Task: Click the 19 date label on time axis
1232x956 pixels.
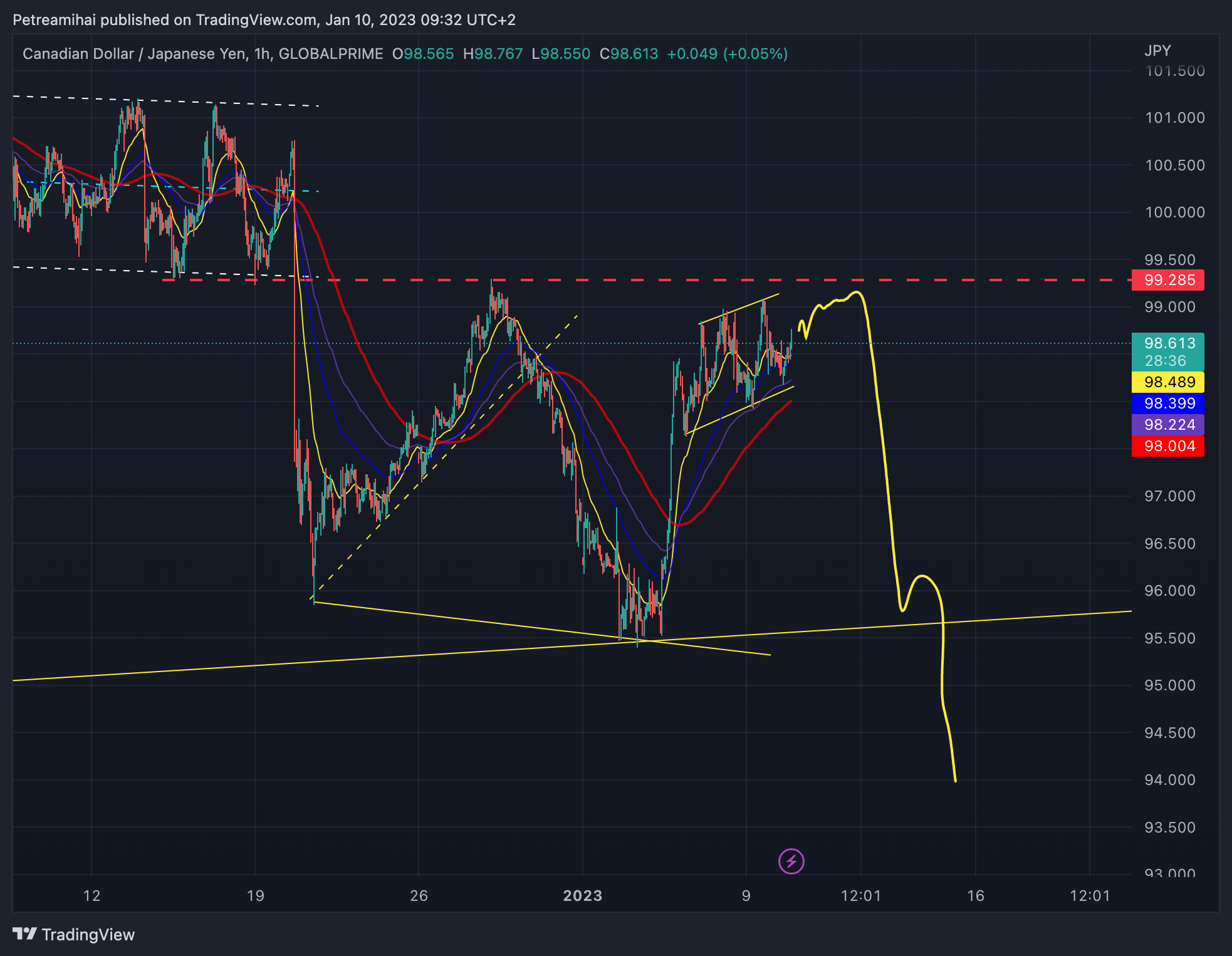Action: [255, 896]
